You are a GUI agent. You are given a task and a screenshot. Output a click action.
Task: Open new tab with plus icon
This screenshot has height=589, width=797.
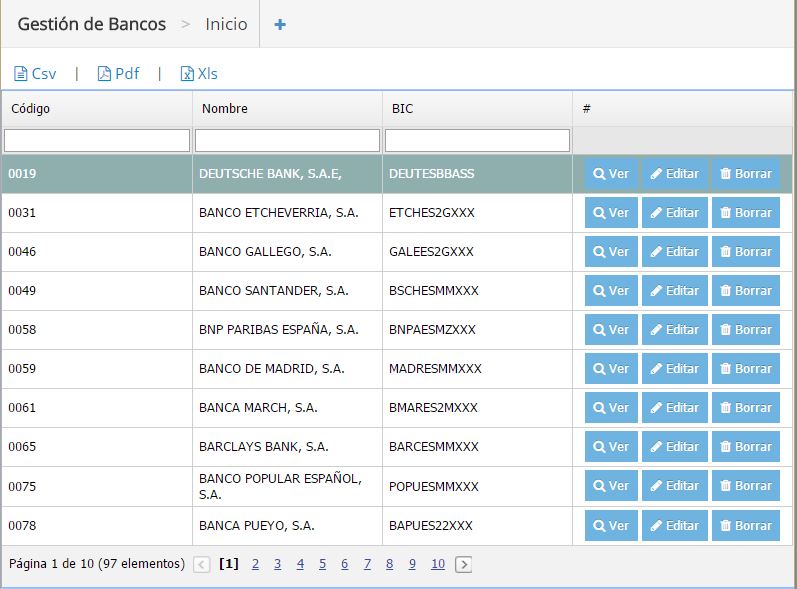[280, 24]
